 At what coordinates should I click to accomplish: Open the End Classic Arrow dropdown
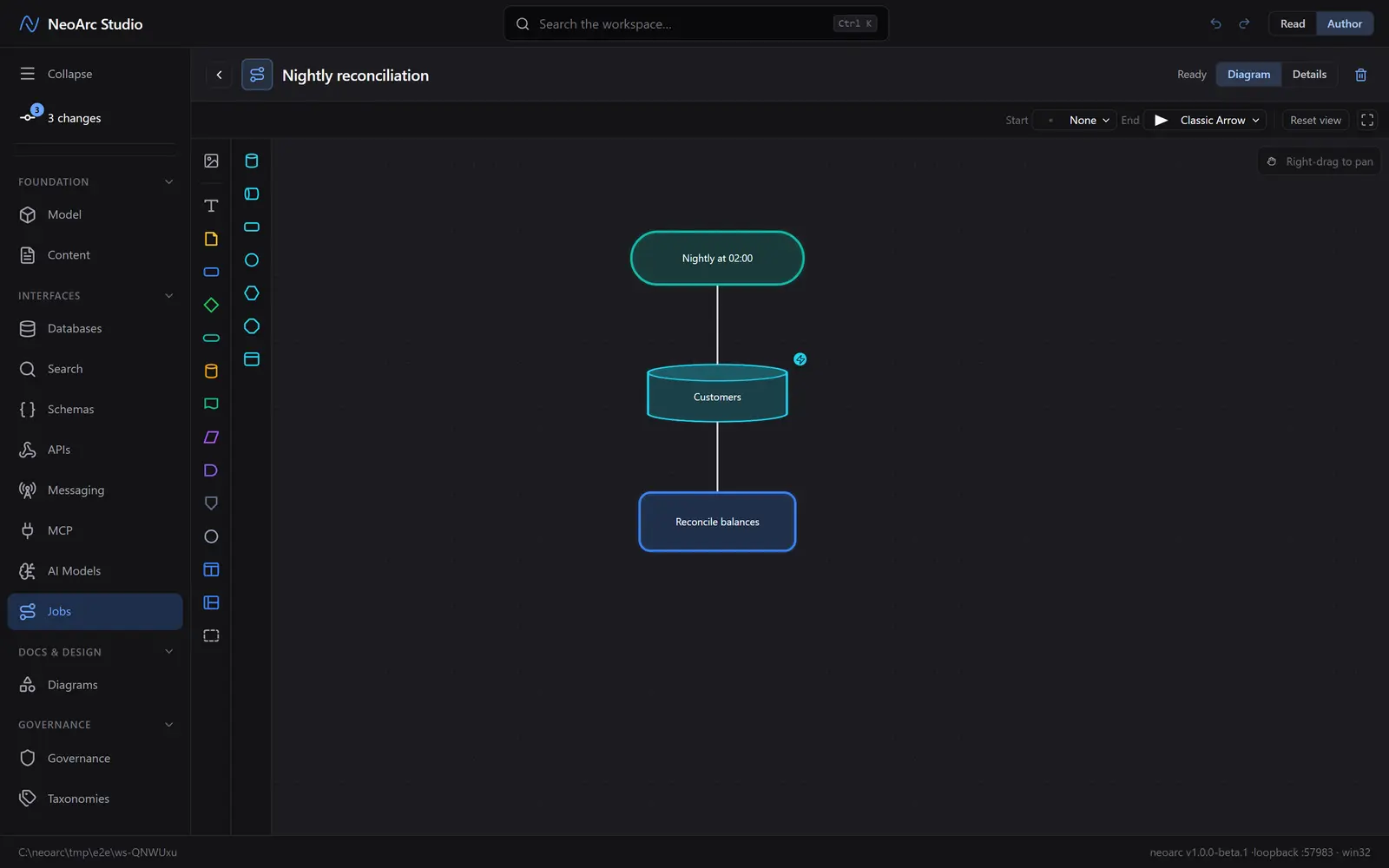click(1205, 120)
